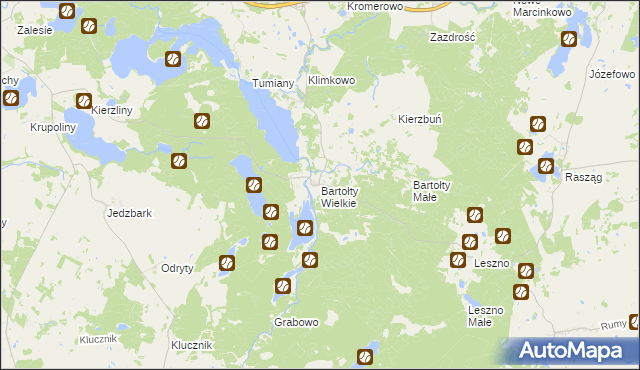Click the Kierzbuń place label
Viewport: 640px width, 370px height.
[420, 119]
